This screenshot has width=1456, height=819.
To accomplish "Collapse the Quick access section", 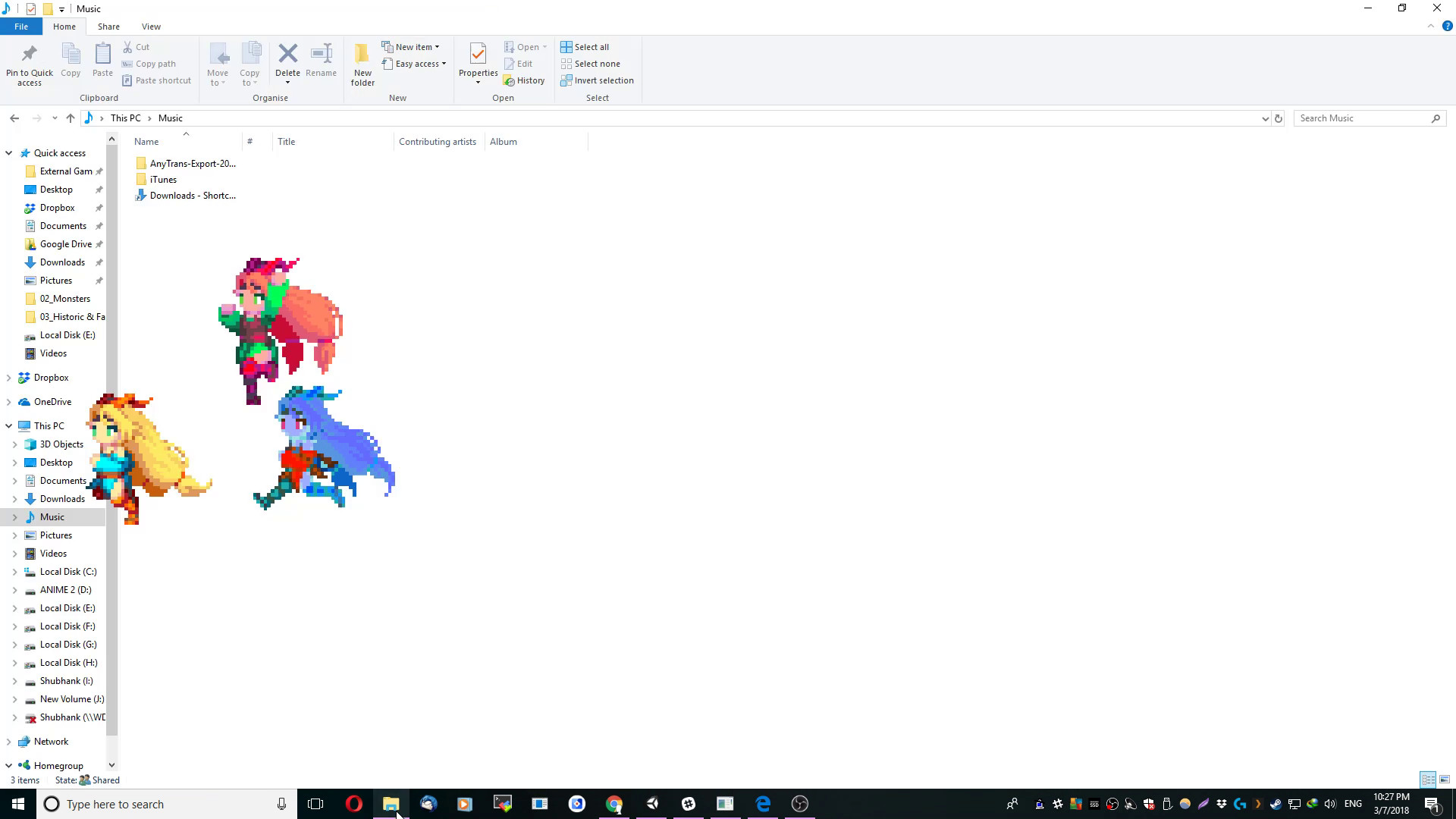I will coord(8,152).
